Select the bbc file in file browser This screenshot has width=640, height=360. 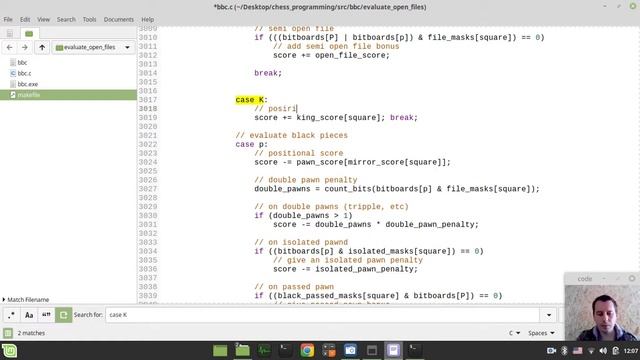point(22,62)
